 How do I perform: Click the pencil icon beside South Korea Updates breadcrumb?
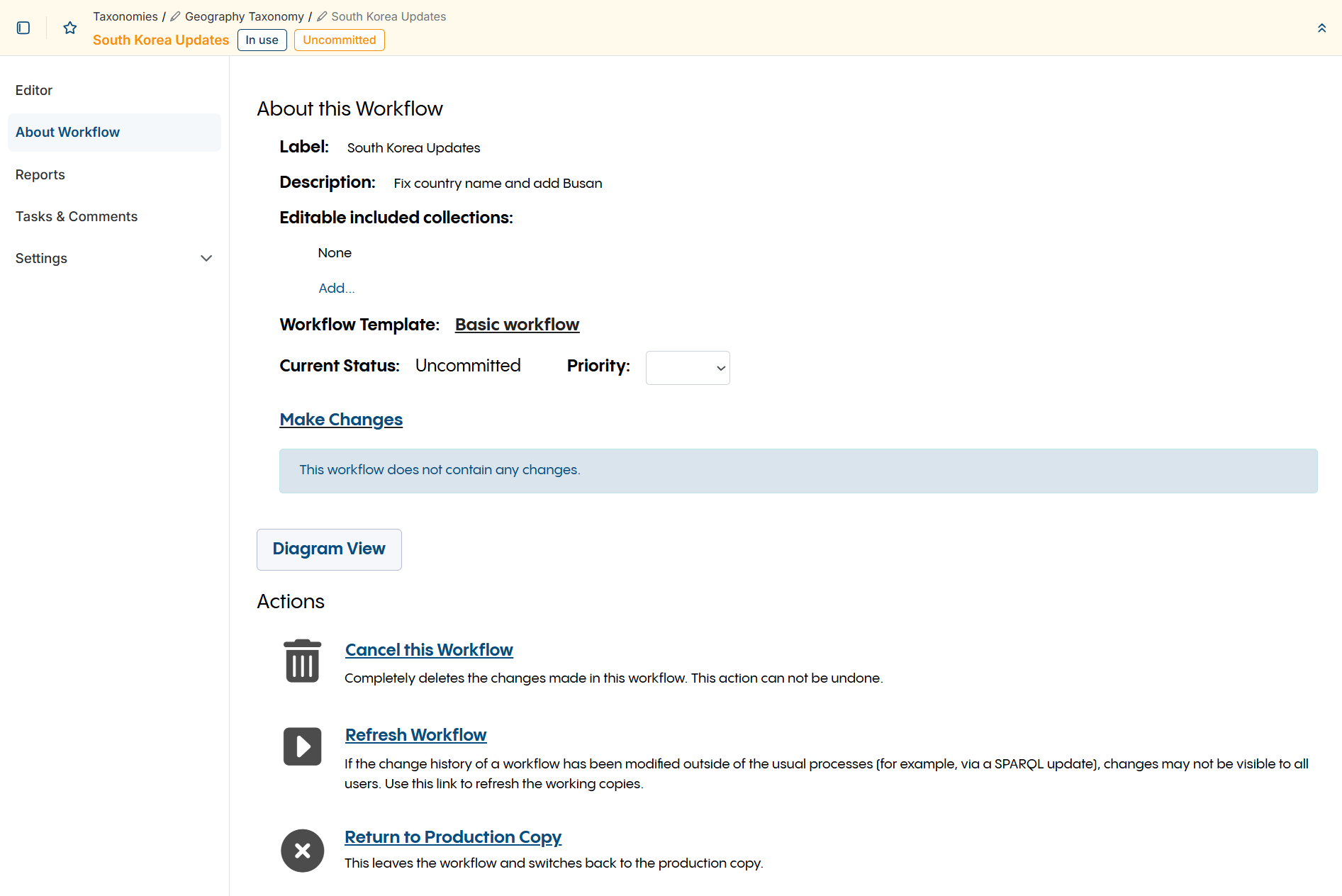click(321, 16)
